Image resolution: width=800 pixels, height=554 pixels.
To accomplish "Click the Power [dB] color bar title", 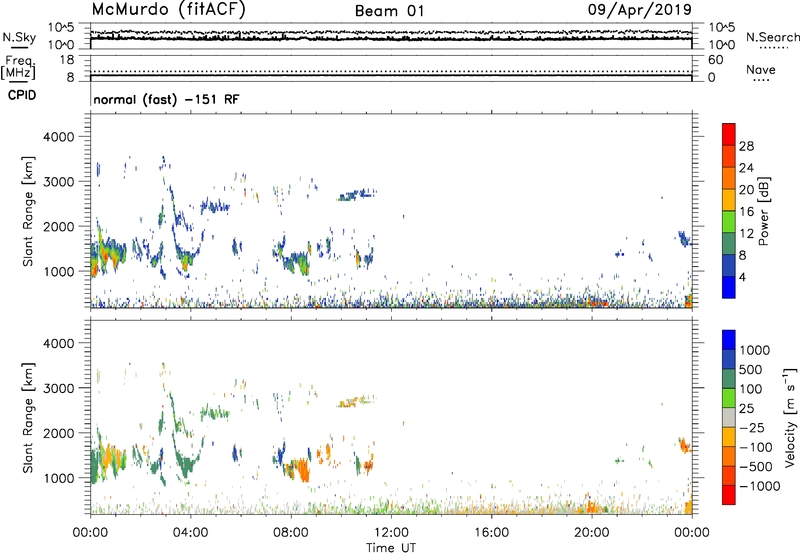I will 763,211.
